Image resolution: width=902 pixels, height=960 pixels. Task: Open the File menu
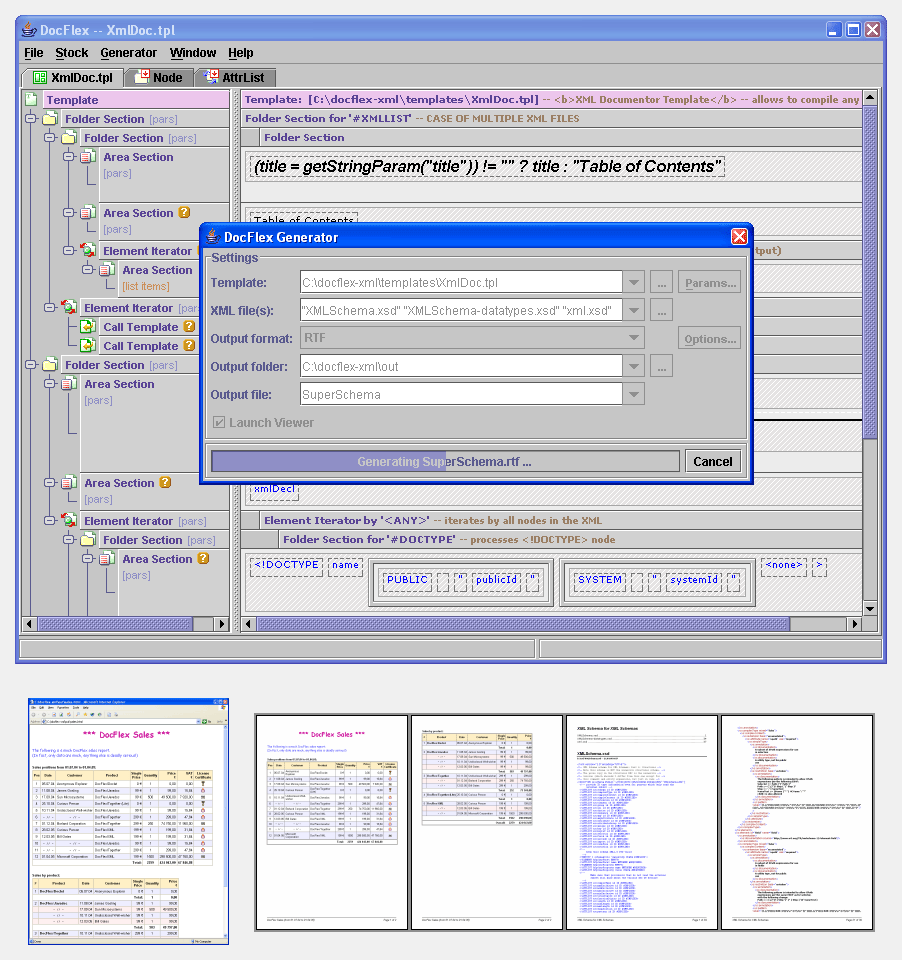(x=34, y=53)
